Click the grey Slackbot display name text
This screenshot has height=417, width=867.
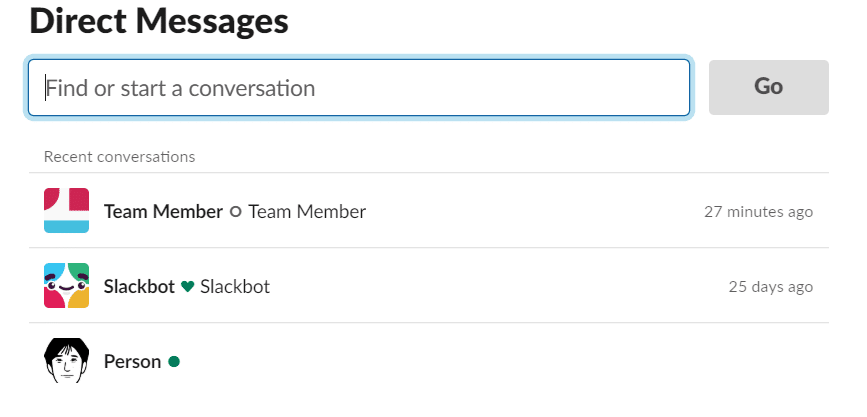235,287
